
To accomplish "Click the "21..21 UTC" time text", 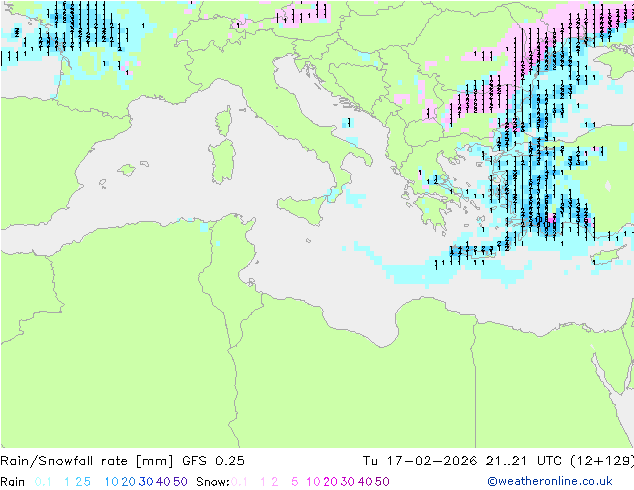I will coord(523,461).
